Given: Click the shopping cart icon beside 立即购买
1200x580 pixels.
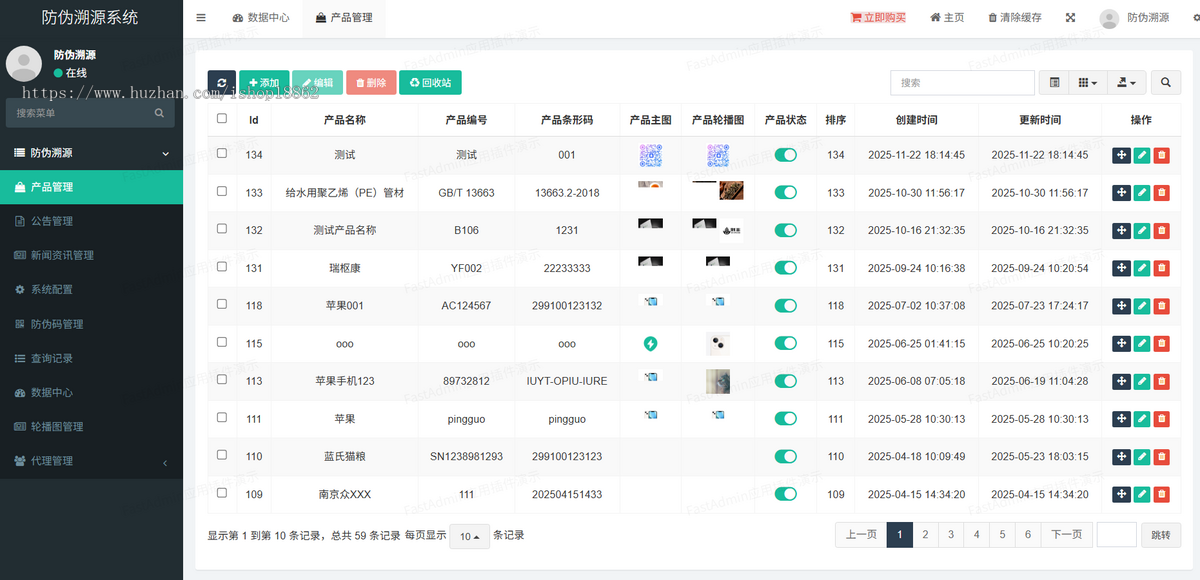Looking at the screenshot, I should [857, 17].
